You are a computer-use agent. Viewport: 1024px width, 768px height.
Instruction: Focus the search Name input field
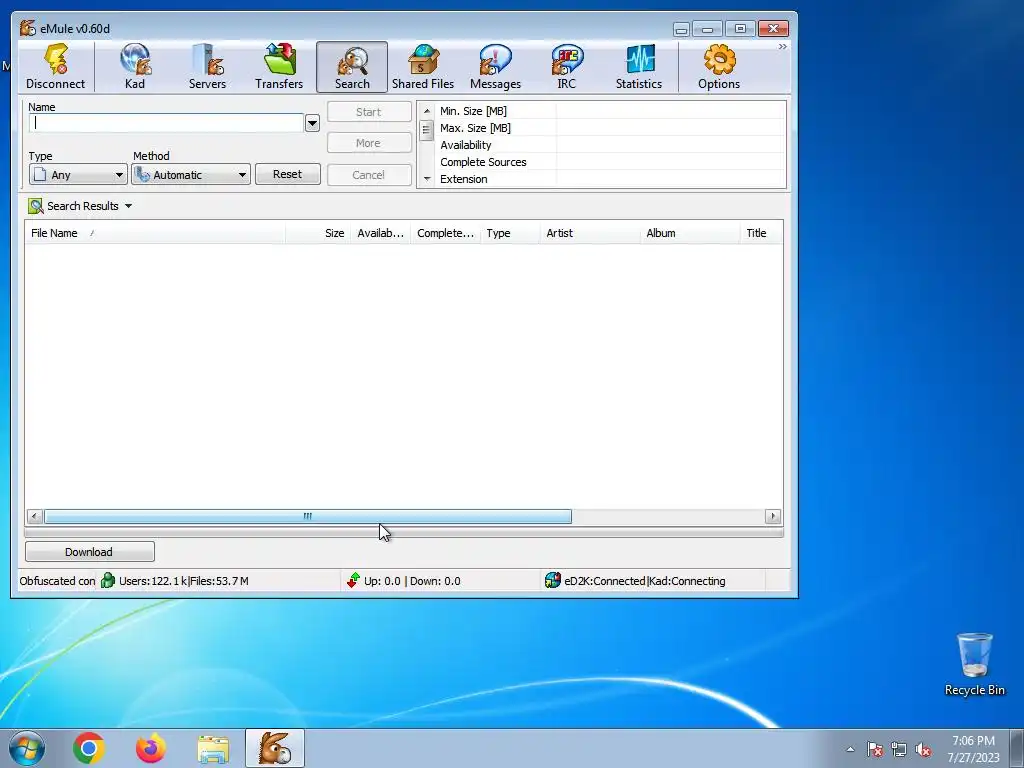167,123
